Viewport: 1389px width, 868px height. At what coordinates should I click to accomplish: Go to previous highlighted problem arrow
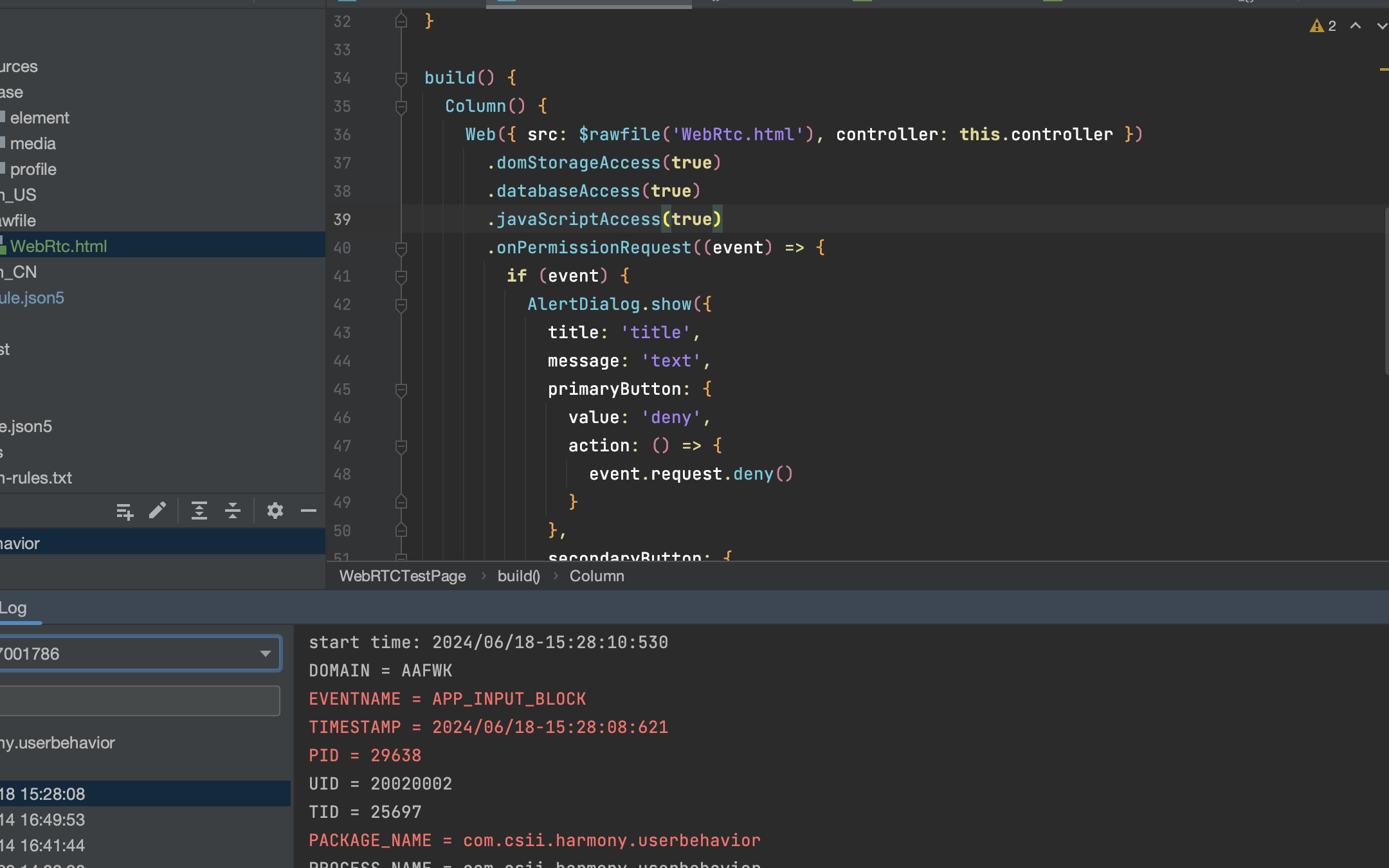point(1356,26)
